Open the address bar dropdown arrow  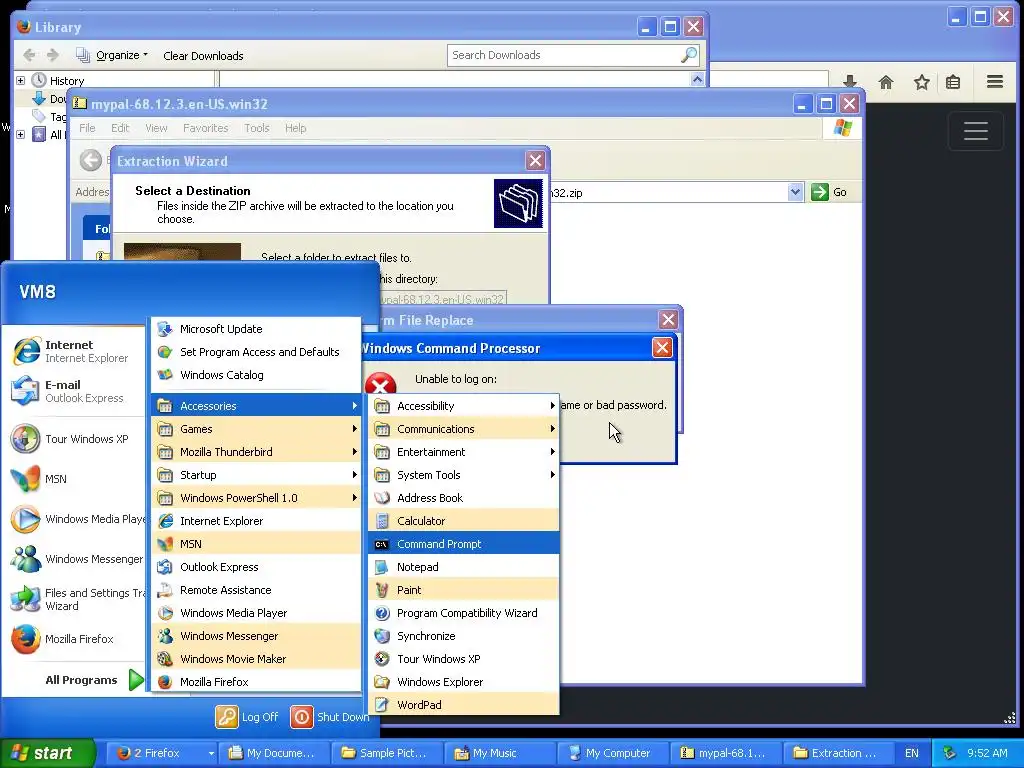tap(795, 192)
